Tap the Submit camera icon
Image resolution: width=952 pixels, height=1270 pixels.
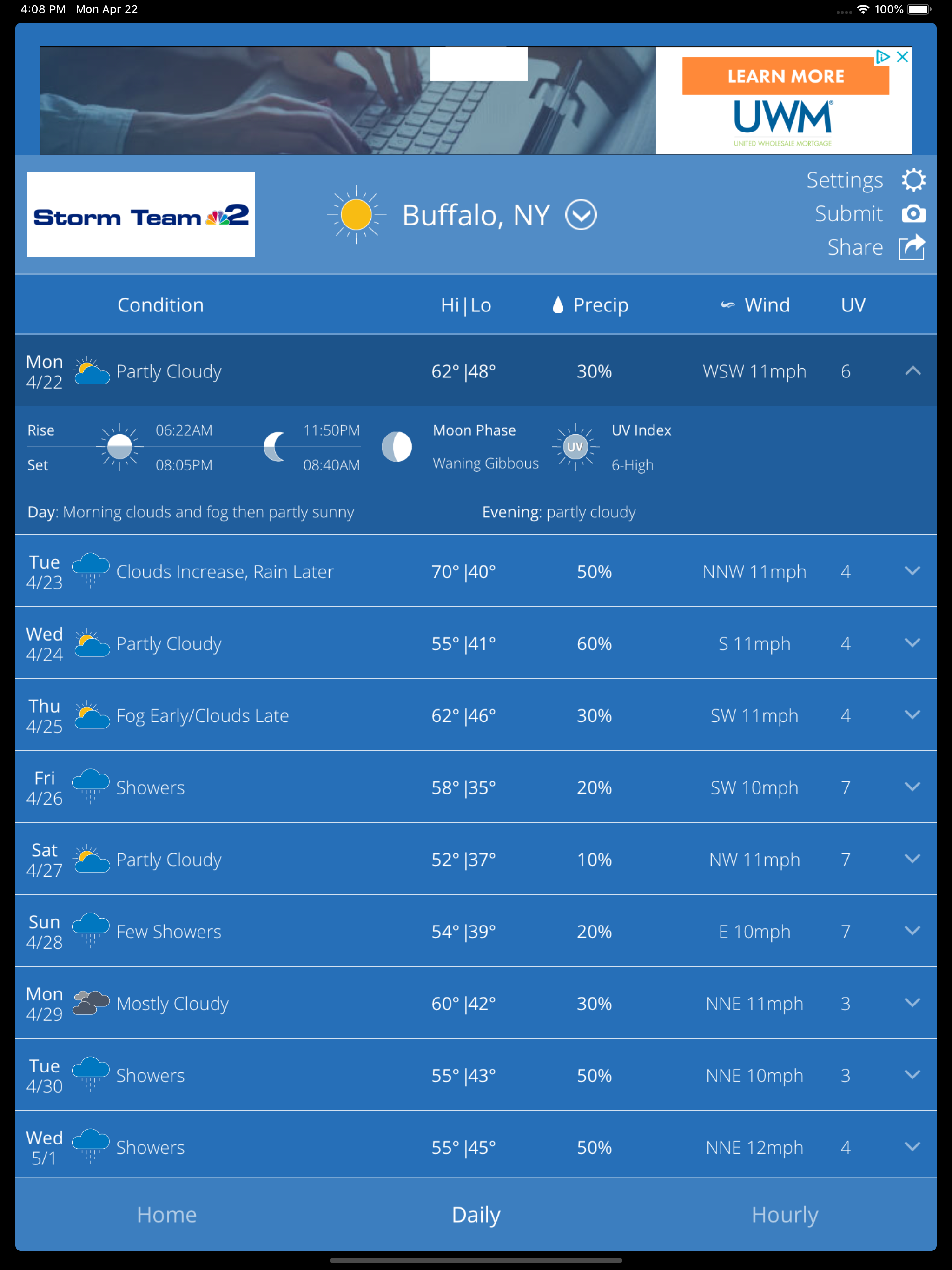click(913, 213)
